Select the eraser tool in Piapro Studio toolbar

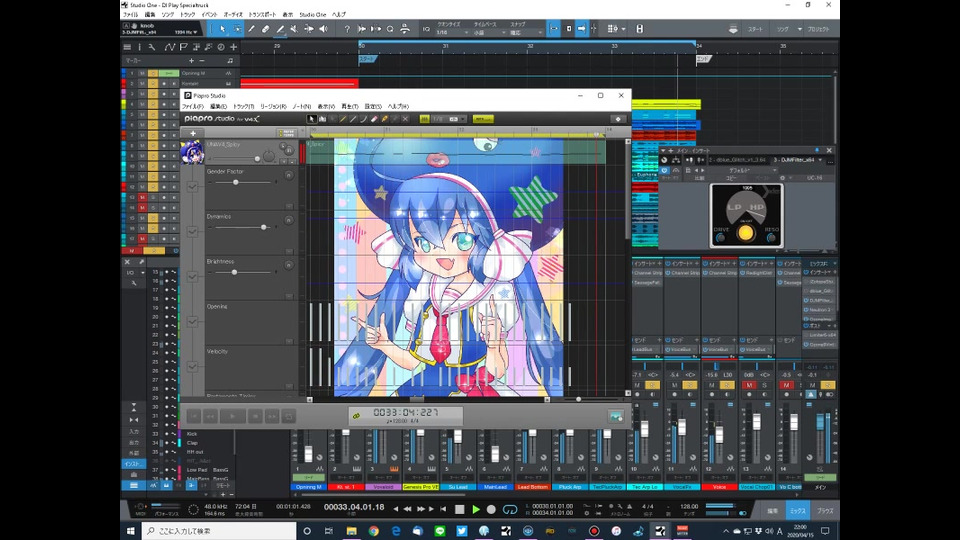tap(374, 119)
